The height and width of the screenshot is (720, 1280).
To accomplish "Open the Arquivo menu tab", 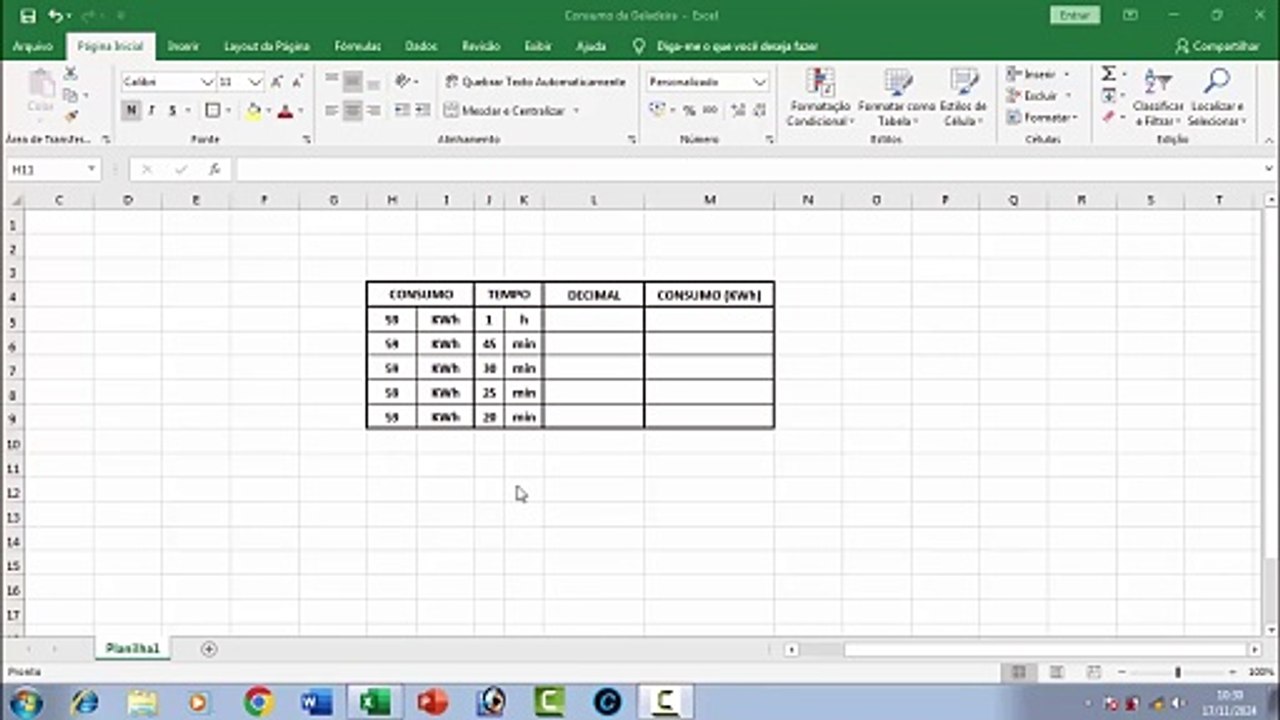I will point(33,46).
